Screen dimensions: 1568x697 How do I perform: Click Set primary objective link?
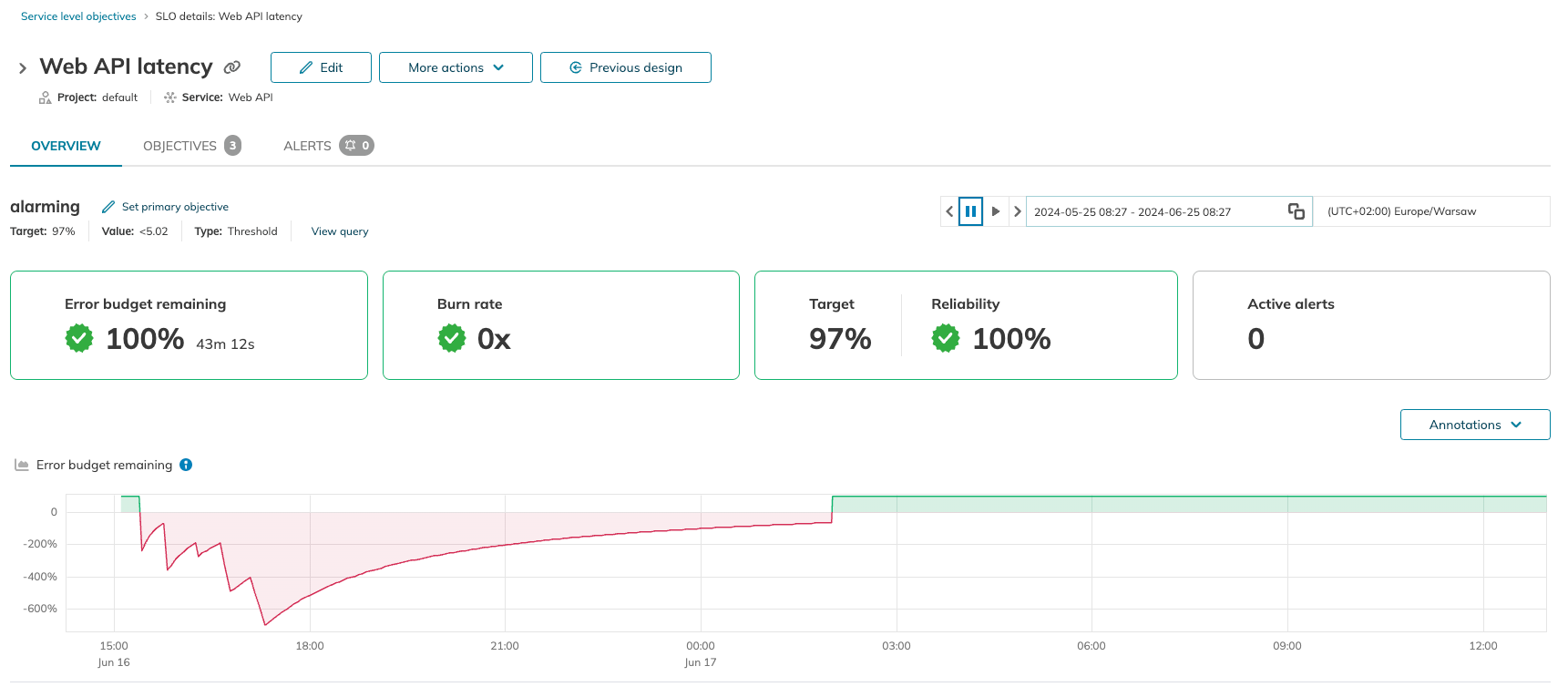[175, 207]
